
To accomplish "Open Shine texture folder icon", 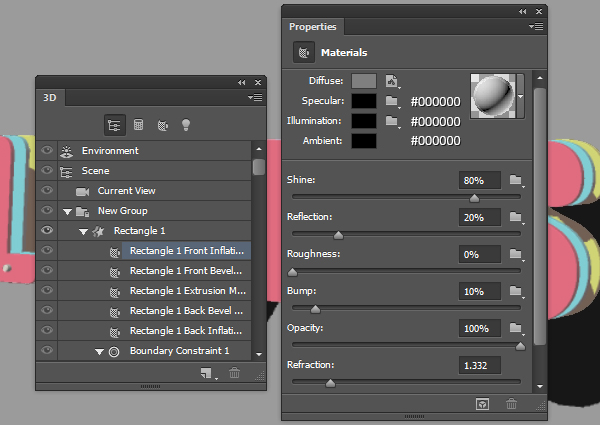I will pos(516,180).
